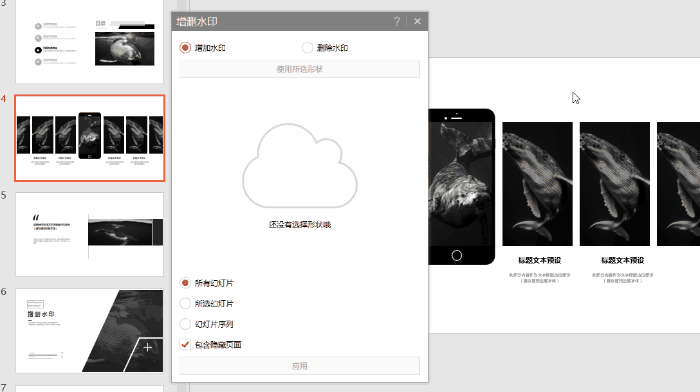The width and height of the screenshot is (700, 392).
Task: Select the second whale picture on the slide
Action: [615, 184]
